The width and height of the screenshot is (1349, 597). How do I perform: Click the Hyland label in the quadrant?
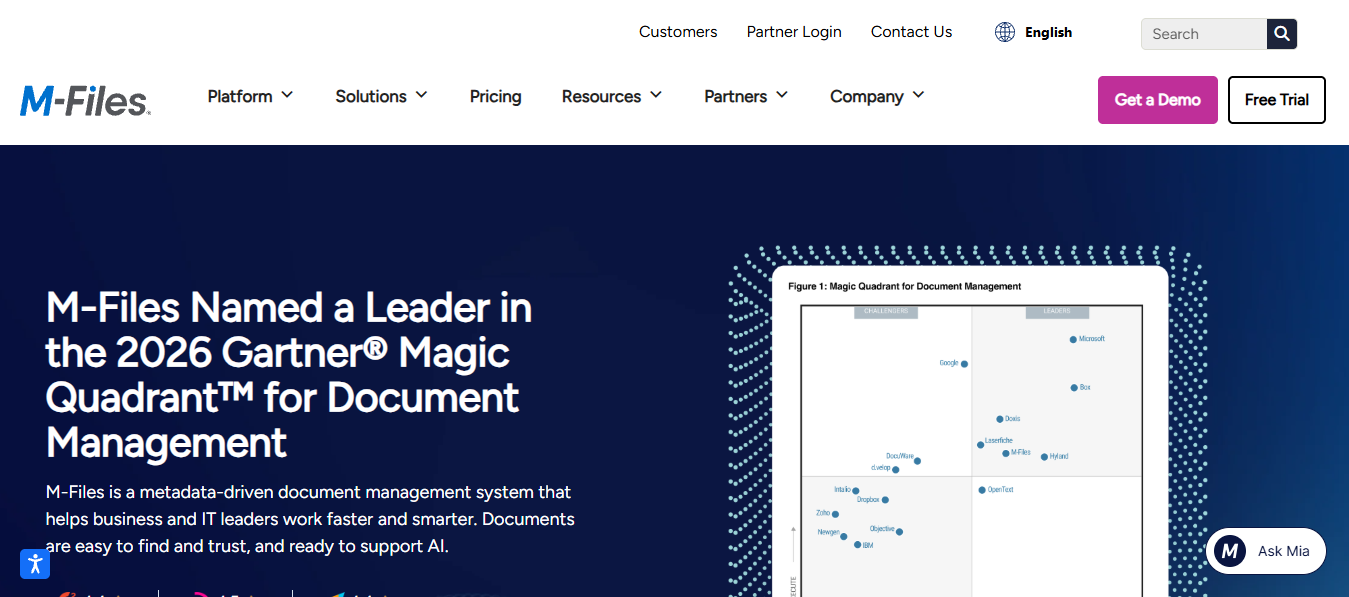(1059, 456)
